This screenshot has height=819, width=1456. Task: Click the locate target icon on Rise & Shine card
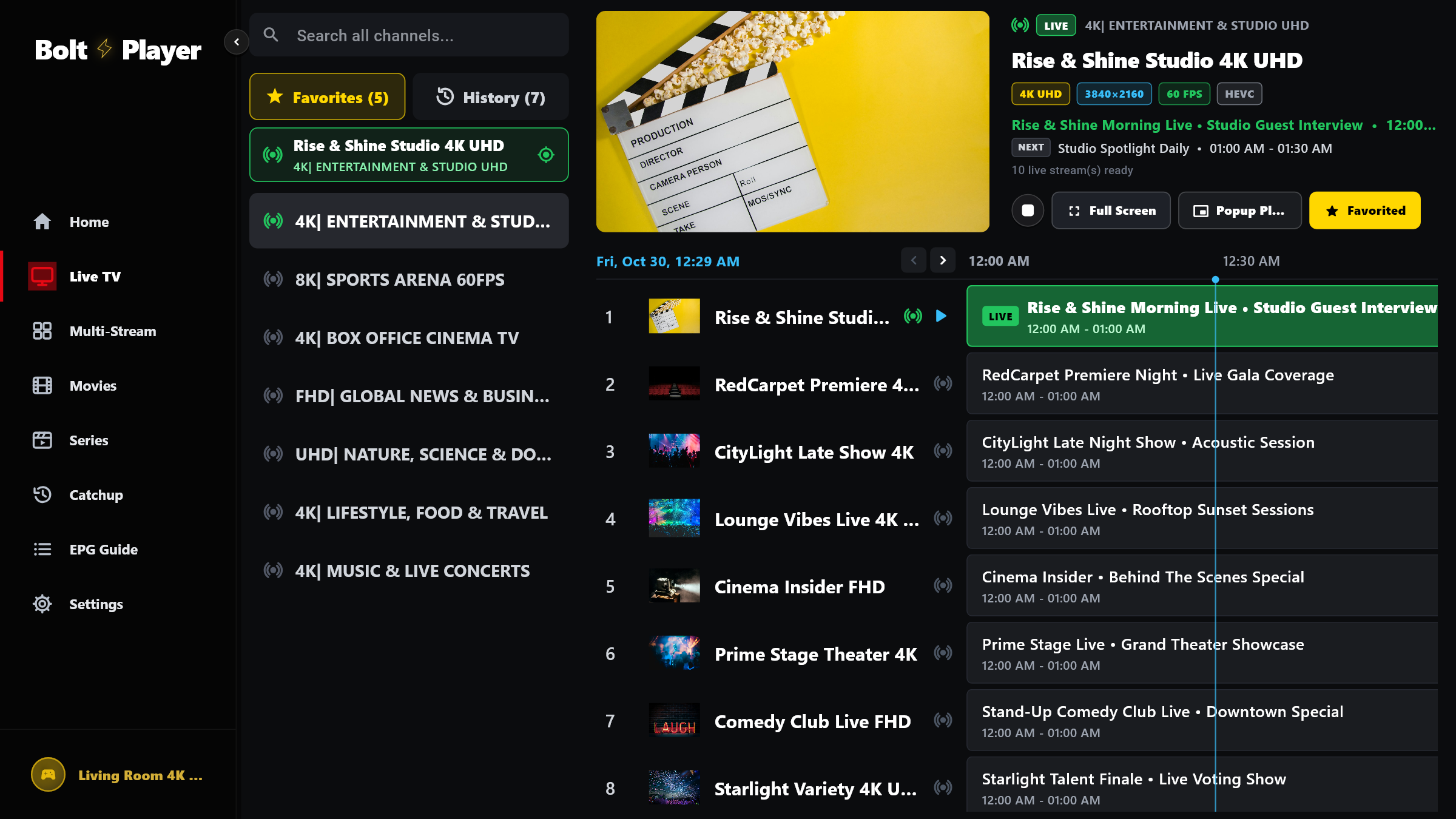[x=546, y=155]
